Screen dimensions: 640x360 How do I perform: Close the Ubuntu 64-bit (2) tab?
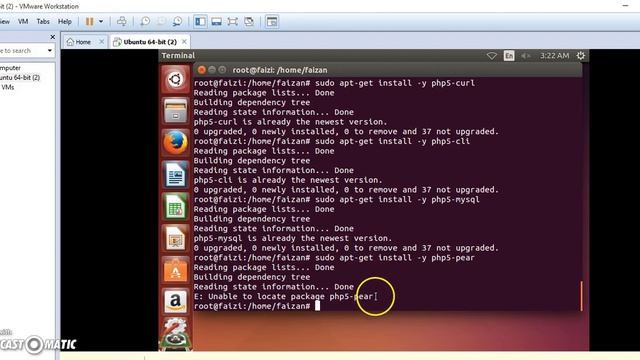click(x=184, y=42)
